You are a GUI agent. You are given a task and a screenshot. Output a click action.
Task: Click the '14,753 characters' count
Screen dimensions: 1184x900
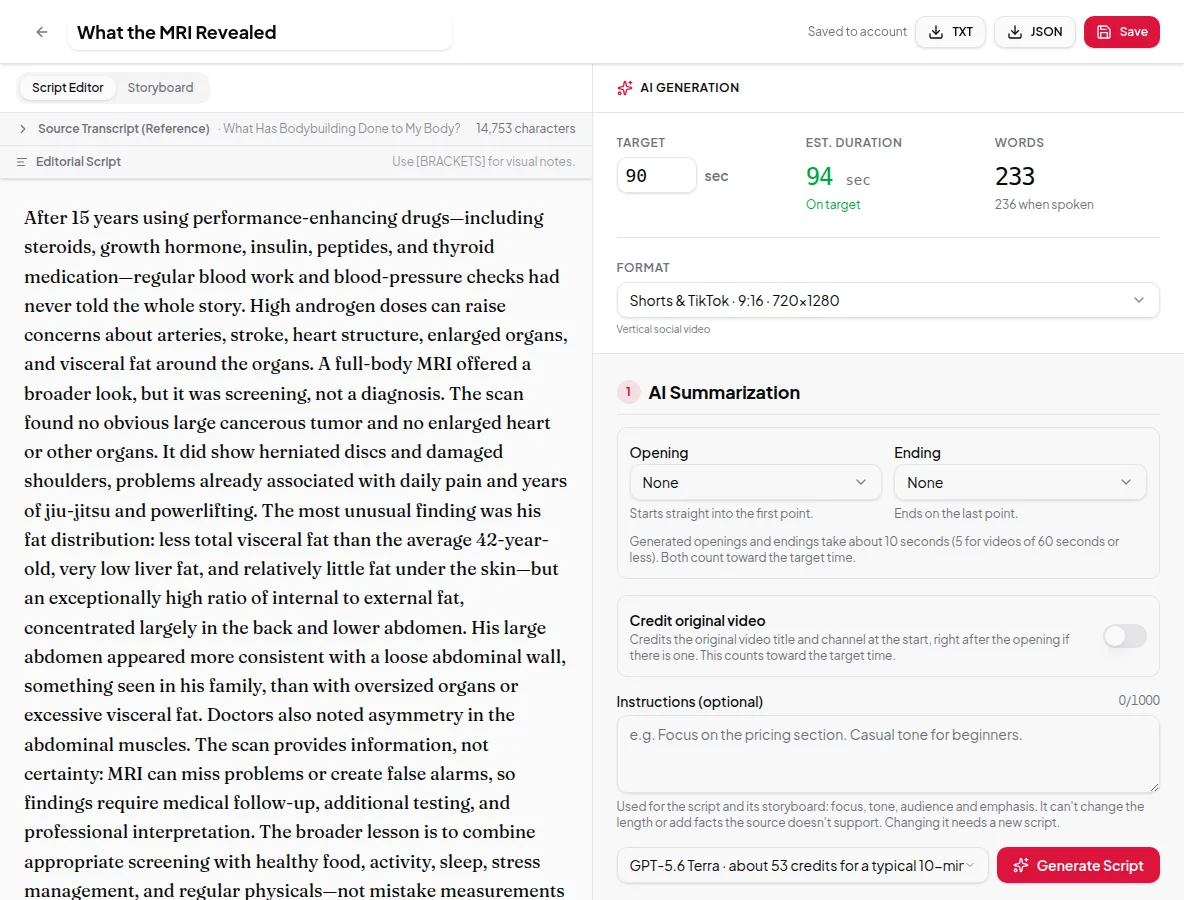(x=525, y=128)
